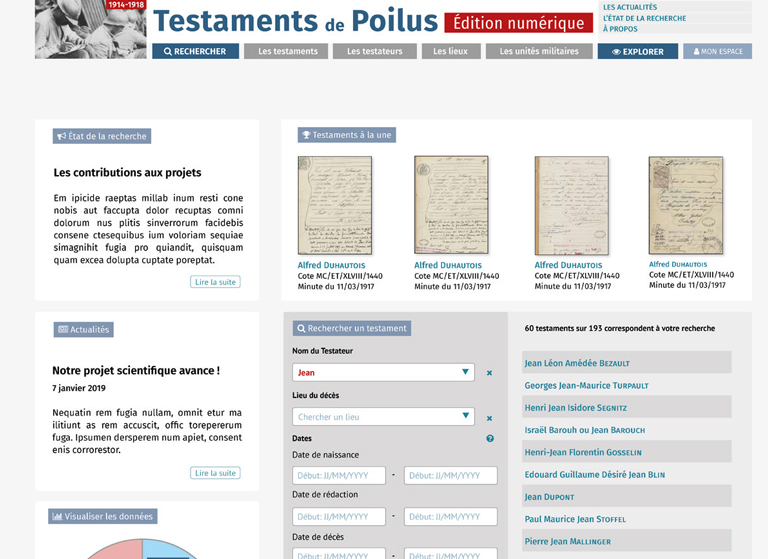768x559 pixels.
Task: Click the Testaments de Poilus title
Action: pyautogui.click(x=295, y=21)
